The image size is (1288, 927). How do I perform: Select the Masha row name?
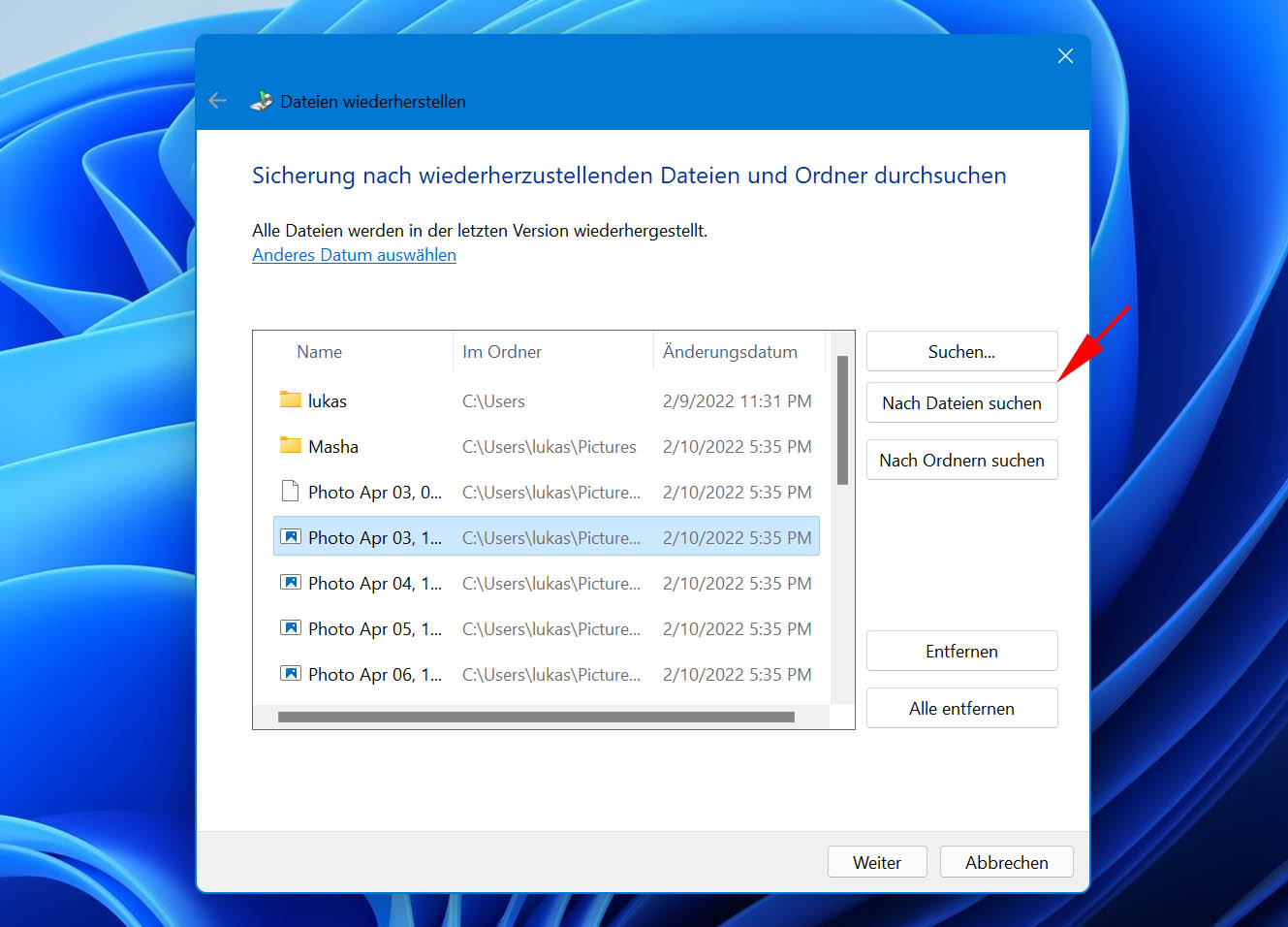333,446
